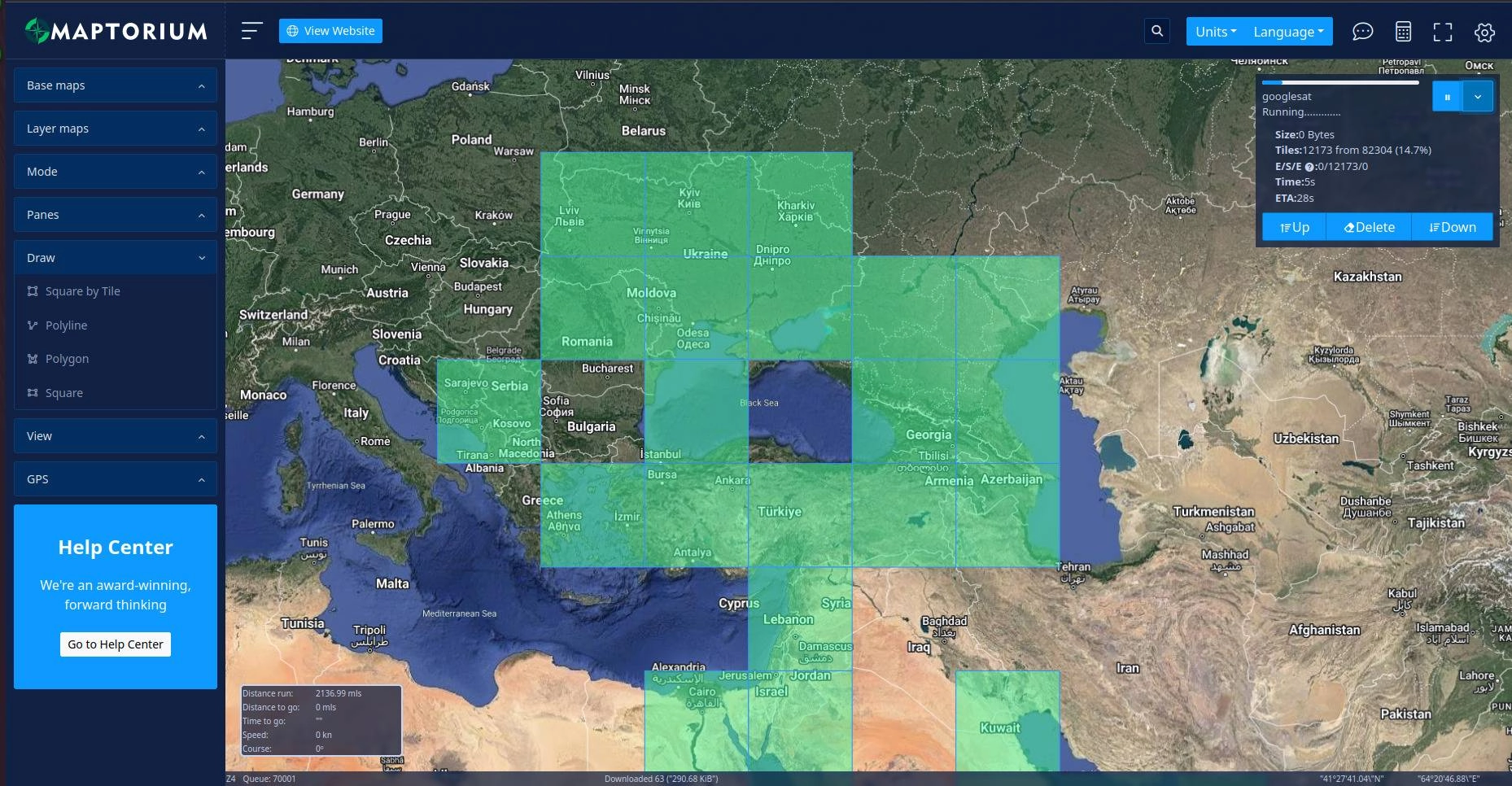The image size is (1512, 786).
Task: Enter fullscreen mode using the header icon
Action: click(x=1443, y=32)
